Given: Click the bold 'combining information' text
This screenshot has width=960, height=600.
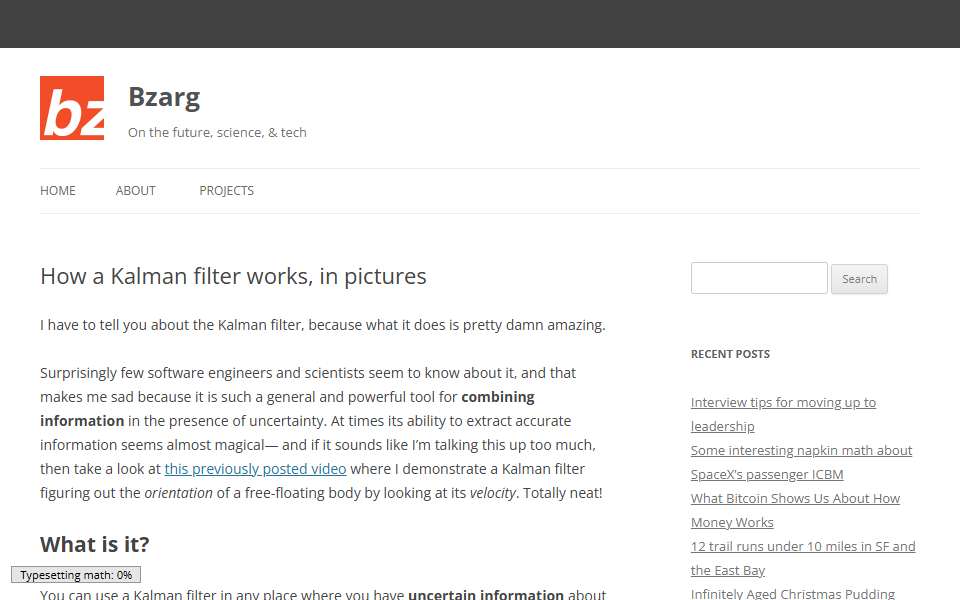Looking at the screenshot, I should [x=498, y=397].
